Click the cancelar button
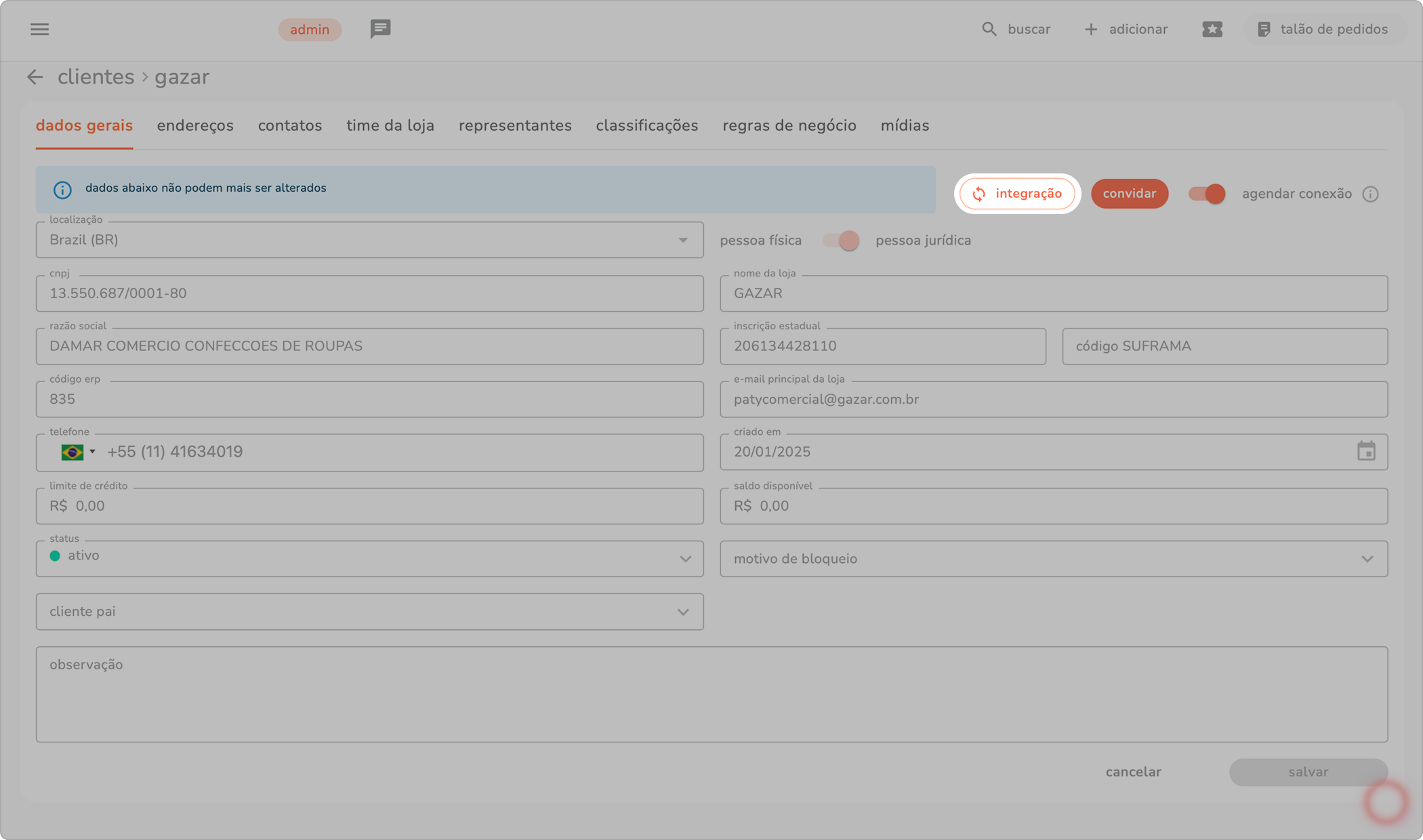This screenshot has width=1423, height=840. 1133,772
